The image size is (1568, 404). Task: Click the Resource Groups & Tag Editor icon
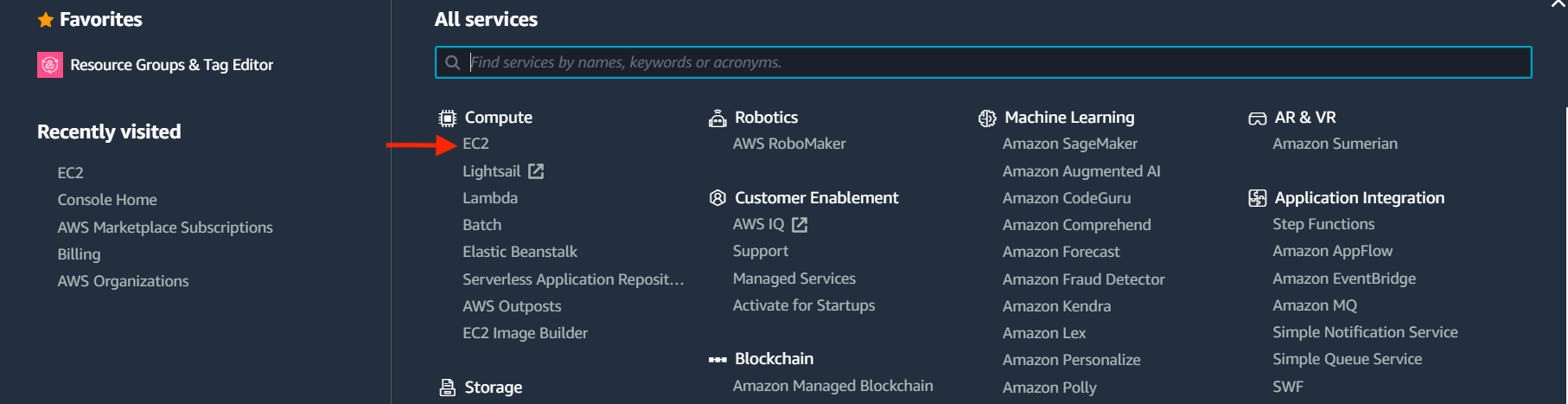point(50,65)
